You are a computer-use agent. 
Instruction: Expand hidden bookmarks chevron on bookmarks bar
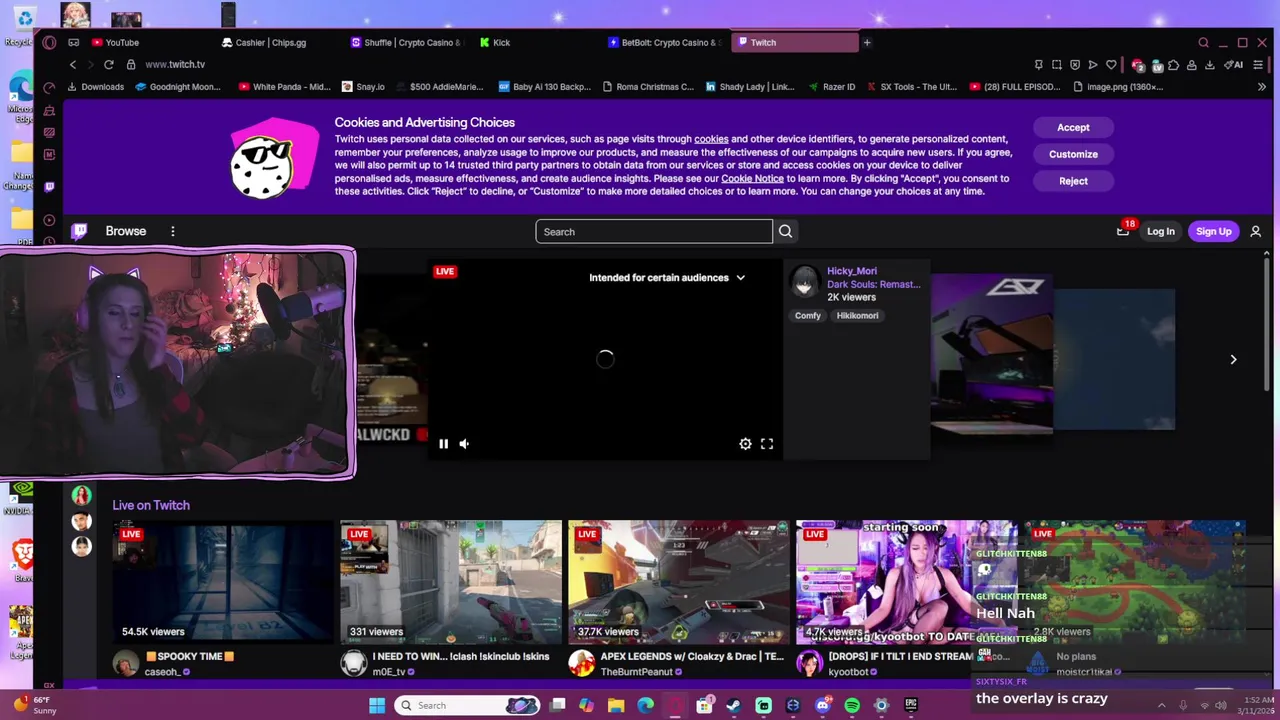[x=1261, y=87]
